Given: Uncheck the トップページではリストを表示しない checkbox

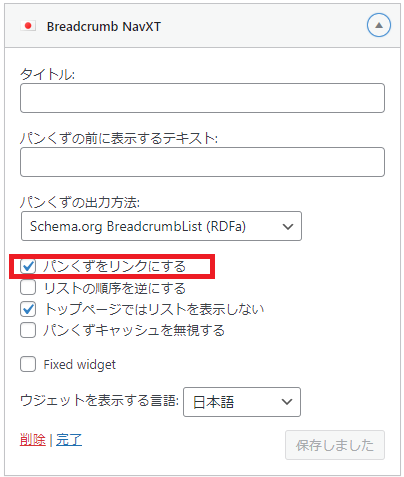Looking at the screenshot, I should [28, 309].
